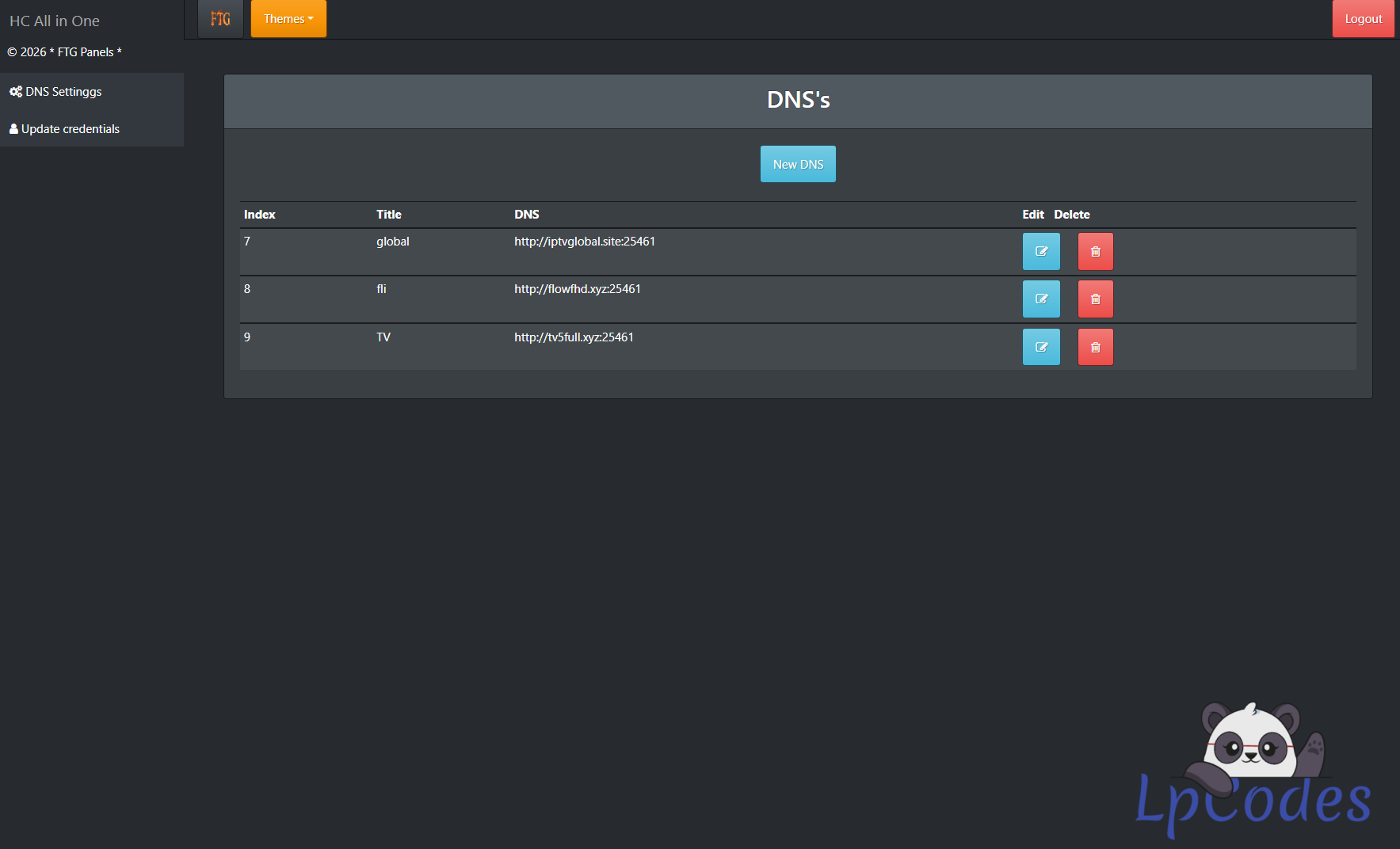The image size is (1400, 849).
Task: Click the DNS column header
Action: pos(527,215)
